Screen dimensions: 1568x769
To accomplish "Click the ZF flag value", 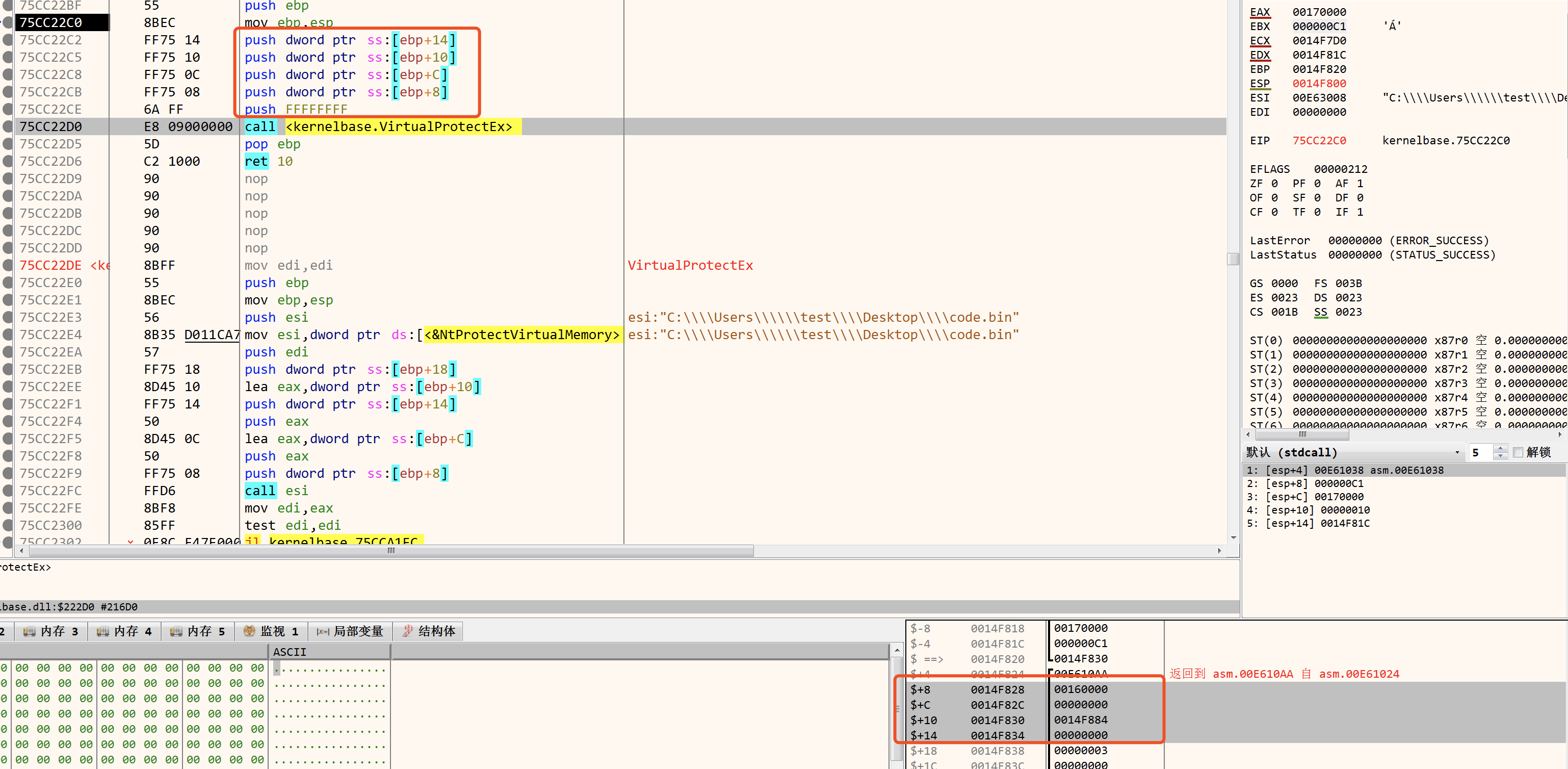I will click(1274, 183).
